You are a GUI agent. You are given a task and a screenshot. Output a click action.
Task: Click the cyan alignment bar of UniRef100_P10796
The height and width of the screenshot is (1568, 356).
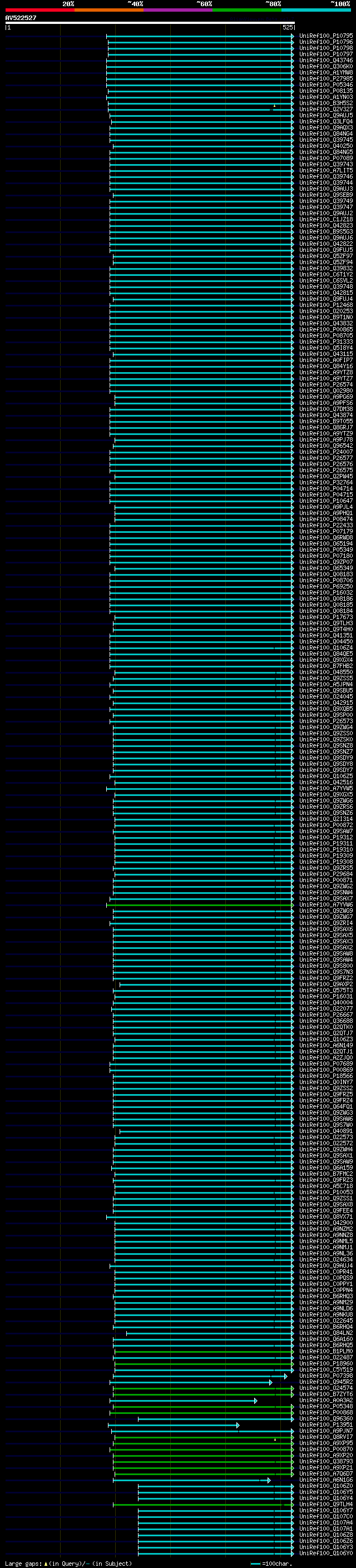pos(201,42)
